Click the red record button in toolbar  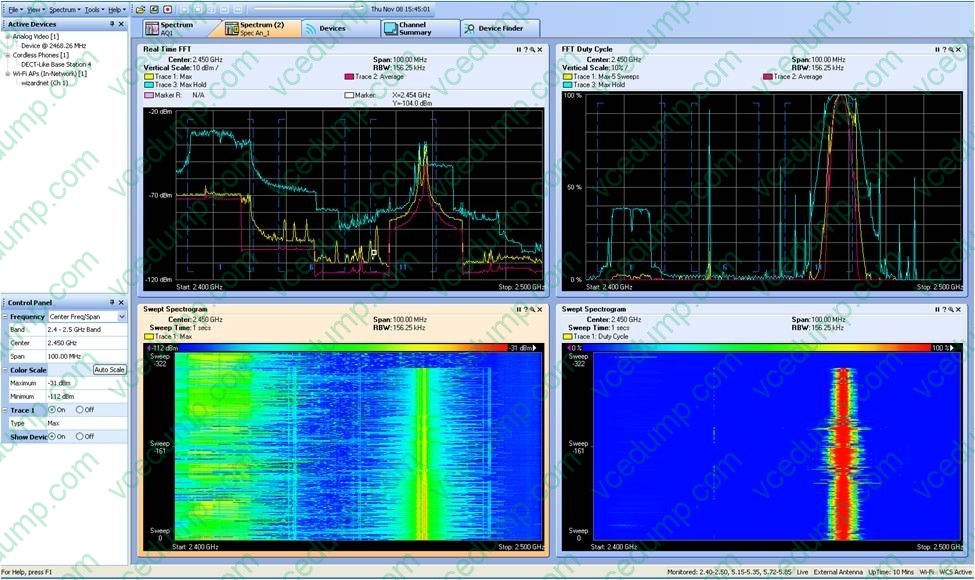click(168, 9)
